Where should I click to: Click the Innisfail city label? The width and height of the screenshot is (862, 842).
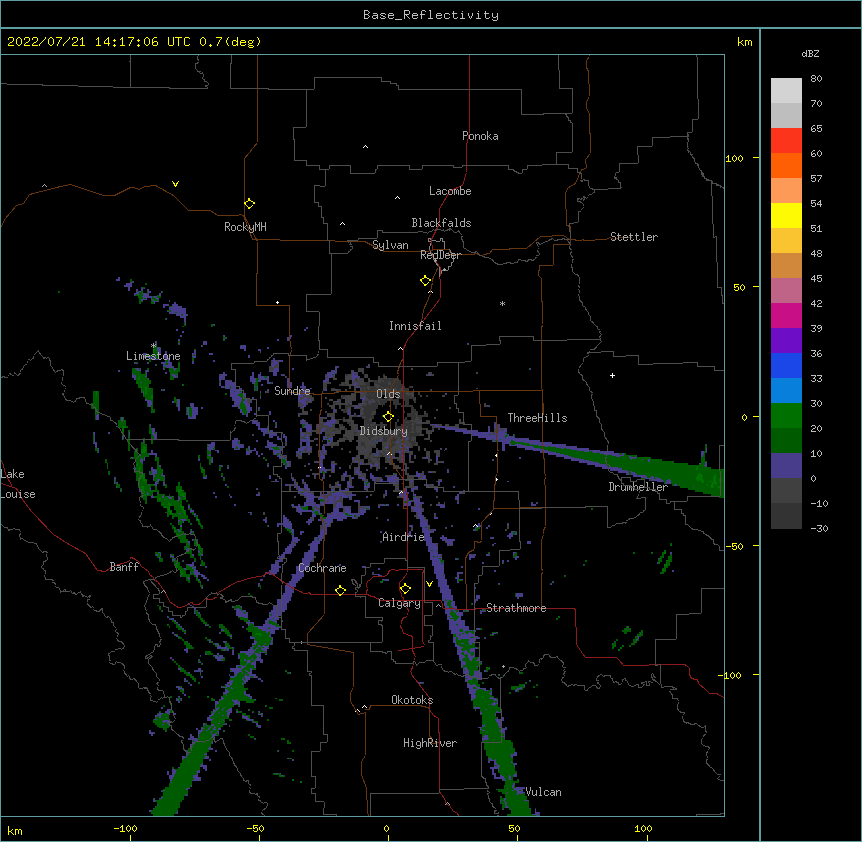tap(415, 326)
